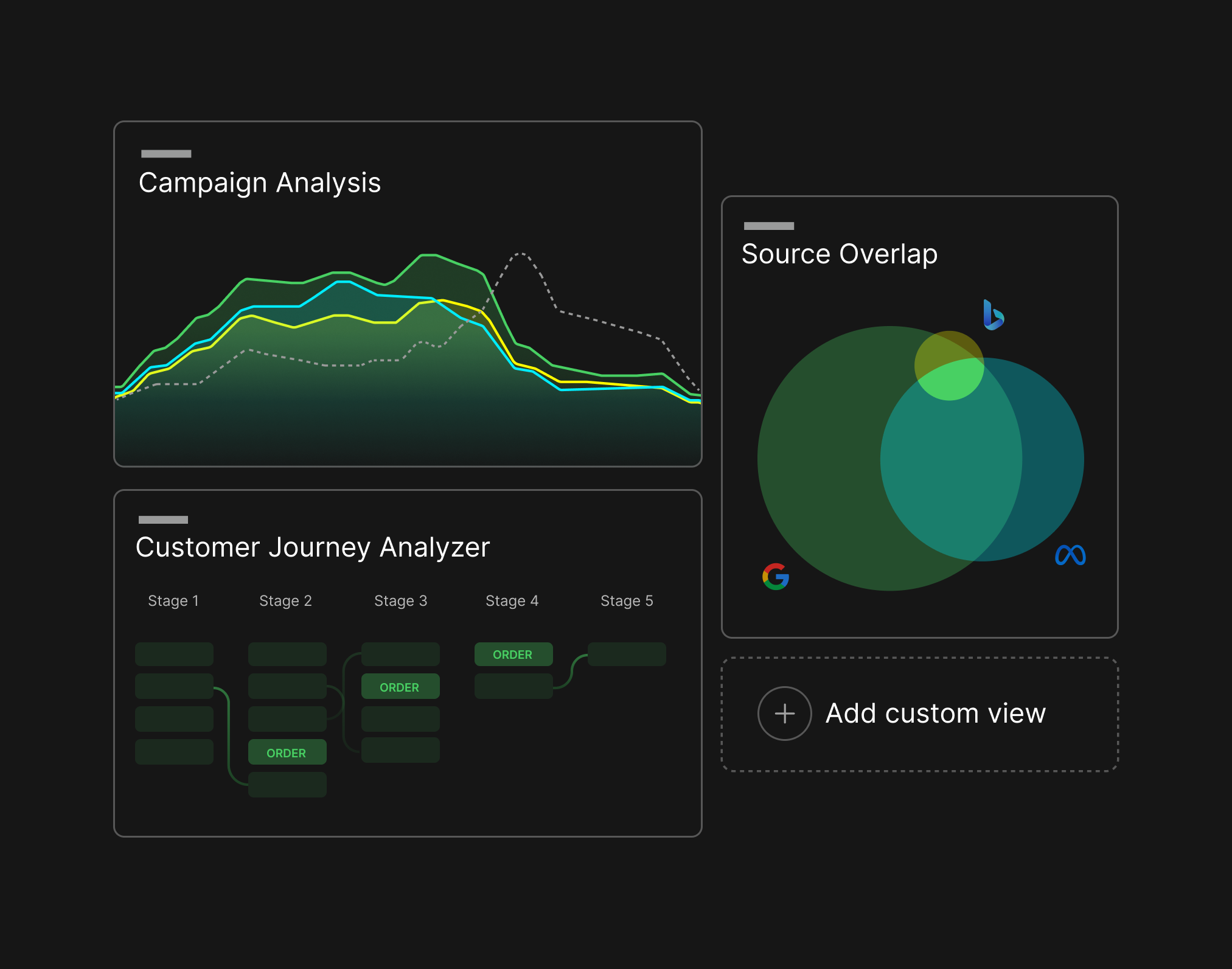Click the plus circle icon
This screenshot has height=969, width=1232.
click(x=784, y=714)
